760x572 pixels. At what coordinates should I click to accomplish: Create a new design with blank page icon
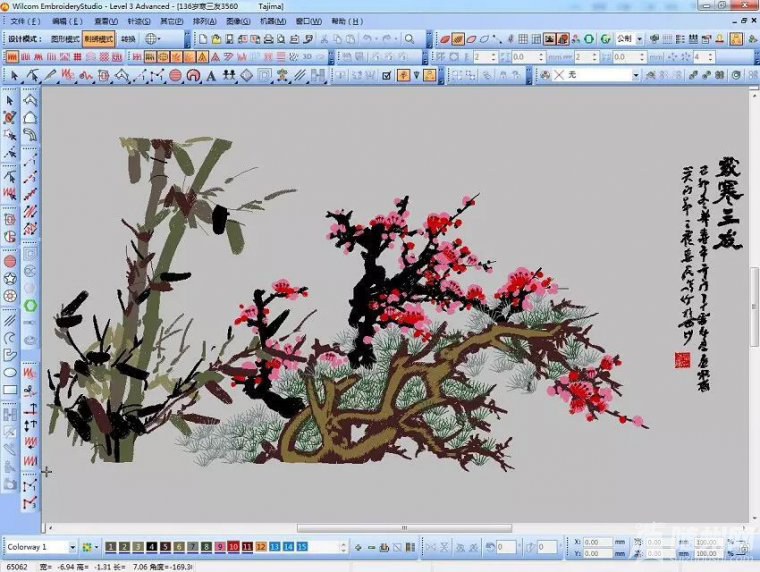[203, 39]
